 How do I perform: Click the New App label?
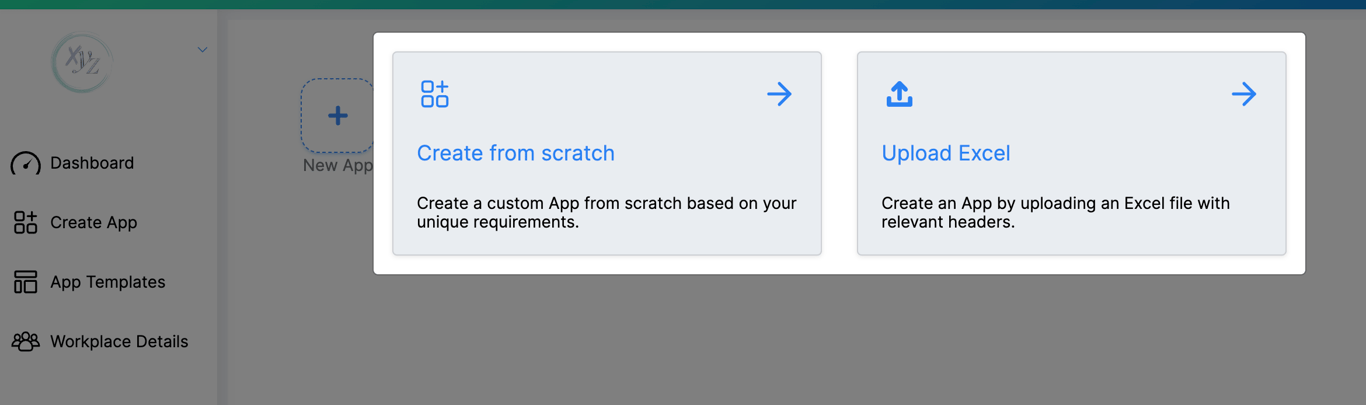337,166
